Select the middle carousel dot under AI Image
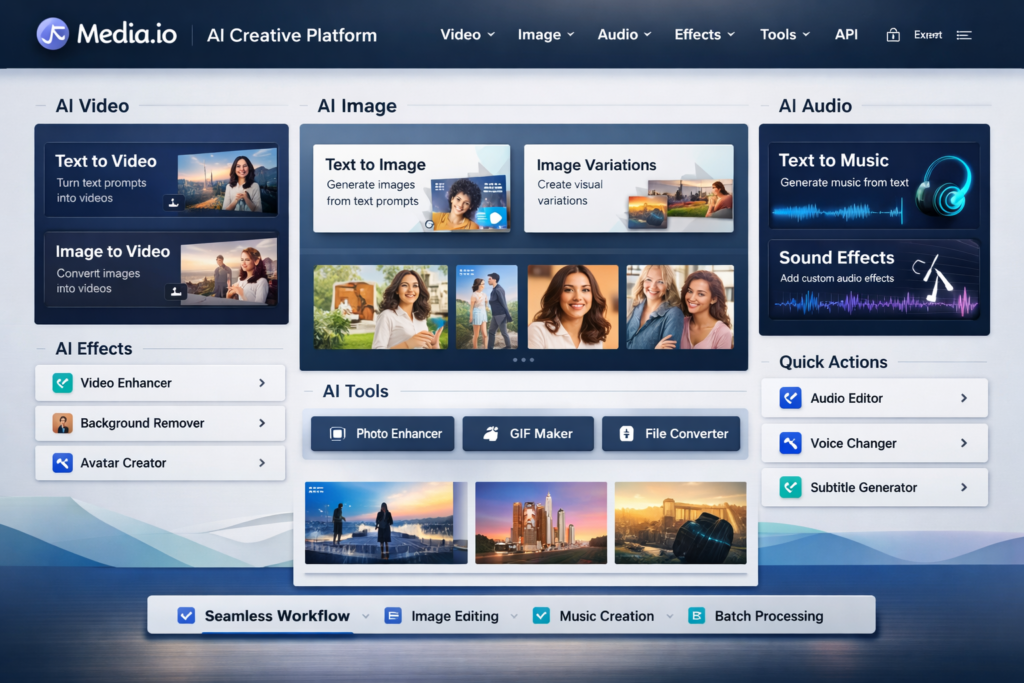 click(x=523, y=360)
